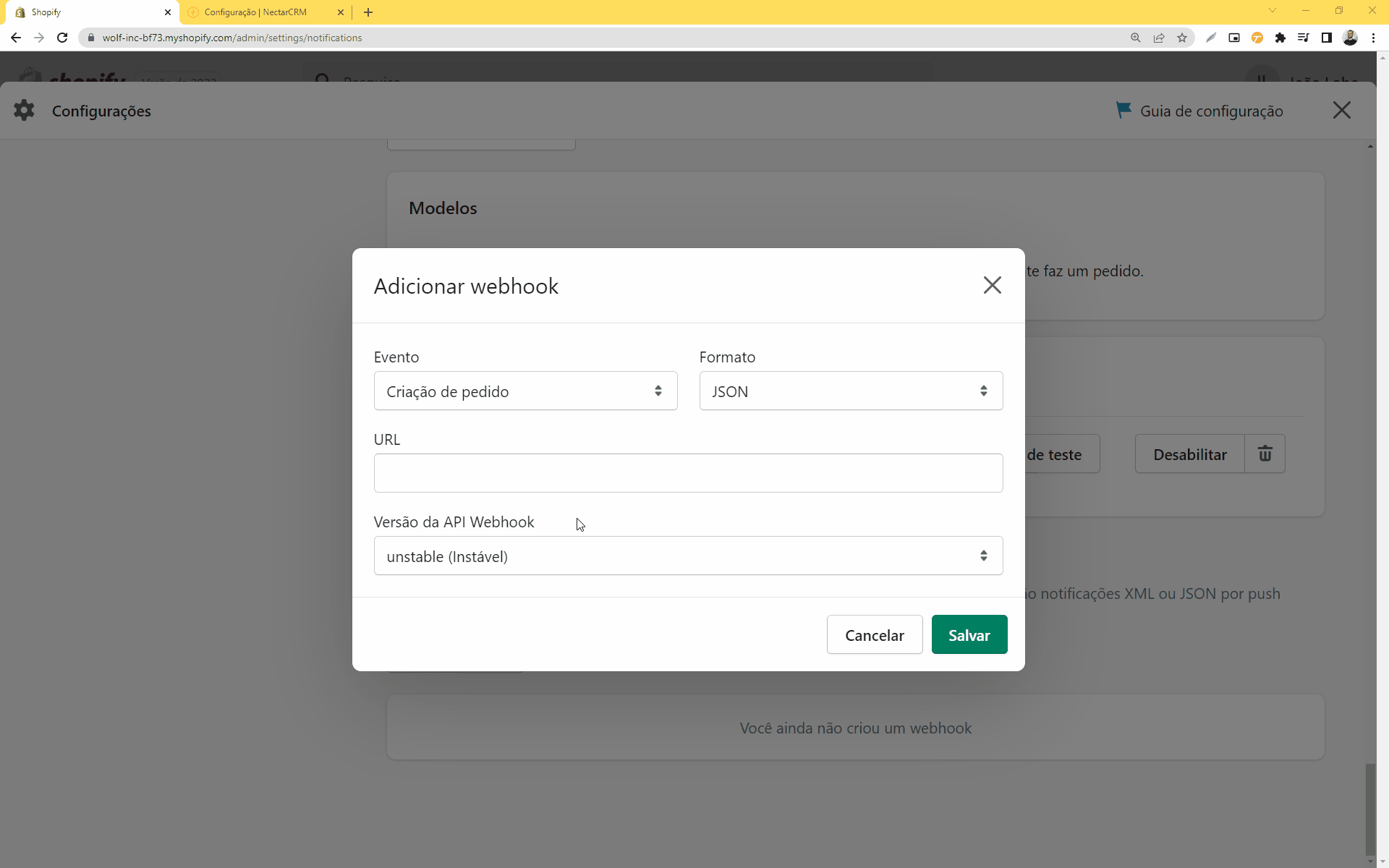Screen dimensions: 1389x868
Task: Click the Guia de configuração flag icon
Action: tap(1123, 110)
